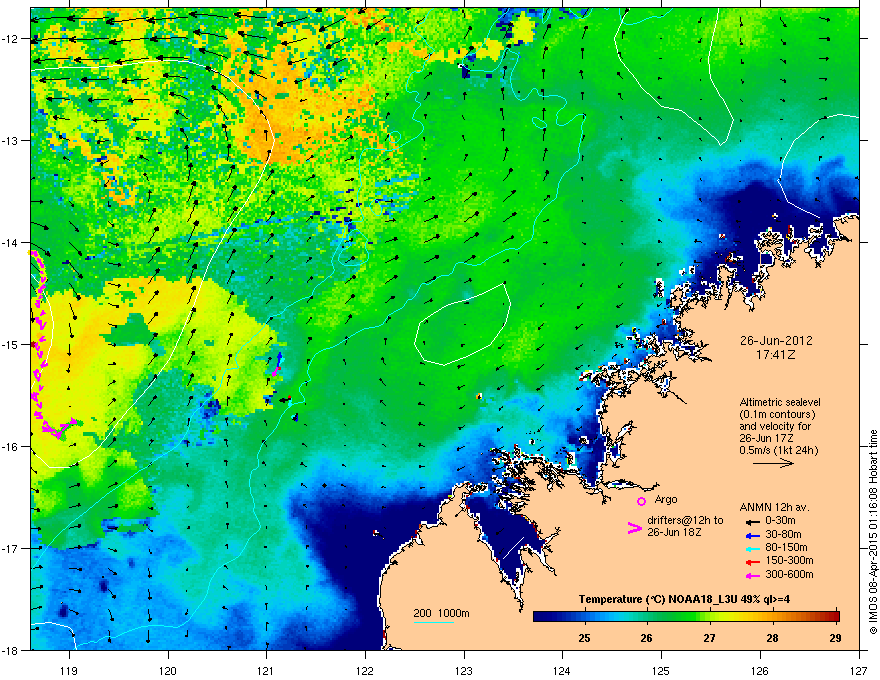Click the Altimetric sealevel text
880x680 pixels.
(x=780, y=402)
